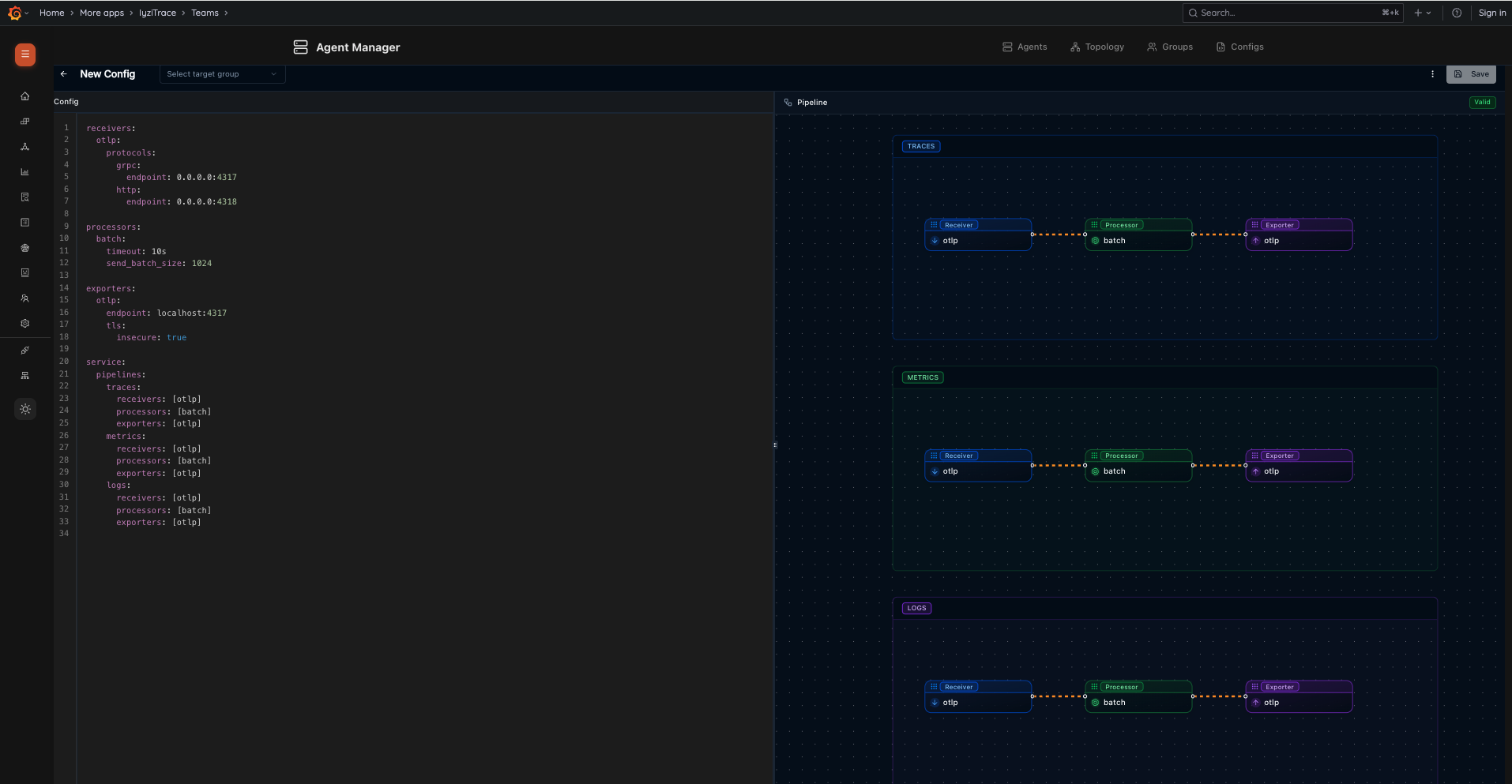
Task: Click the Settings gear icon in the sidebar
Action: [24, 324]
